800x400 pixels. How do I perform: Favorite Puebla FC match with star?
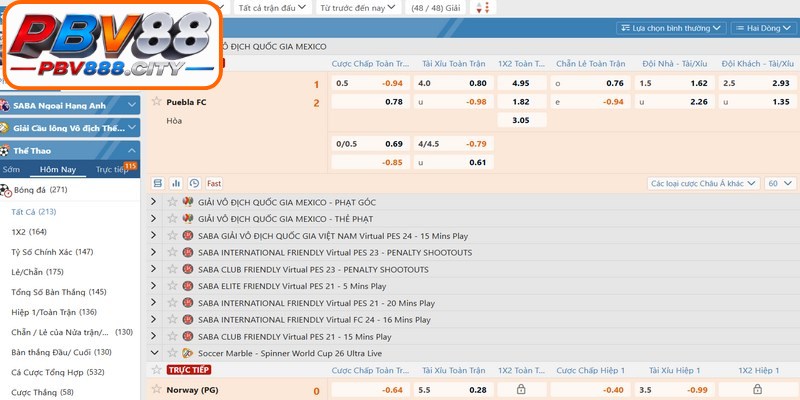point(157,101)
